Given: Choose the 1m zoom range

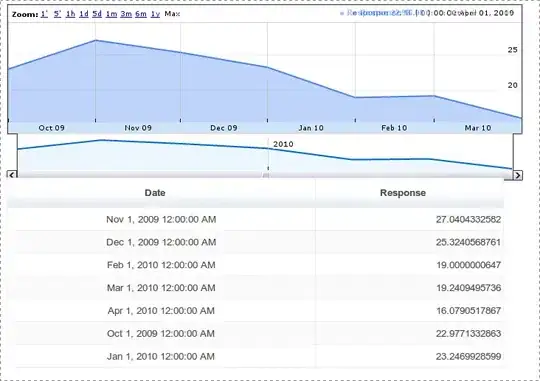Looking at the screenshot, I should click(x=111, y=14).
